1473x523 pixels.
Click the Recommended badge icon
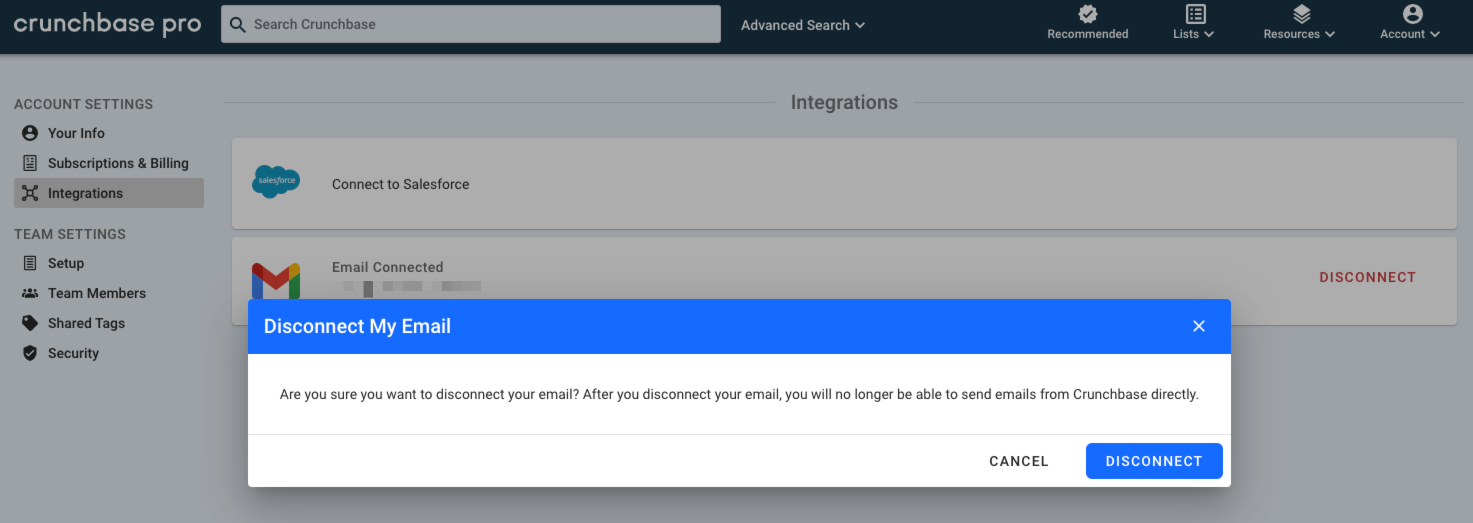point(1087,14)
